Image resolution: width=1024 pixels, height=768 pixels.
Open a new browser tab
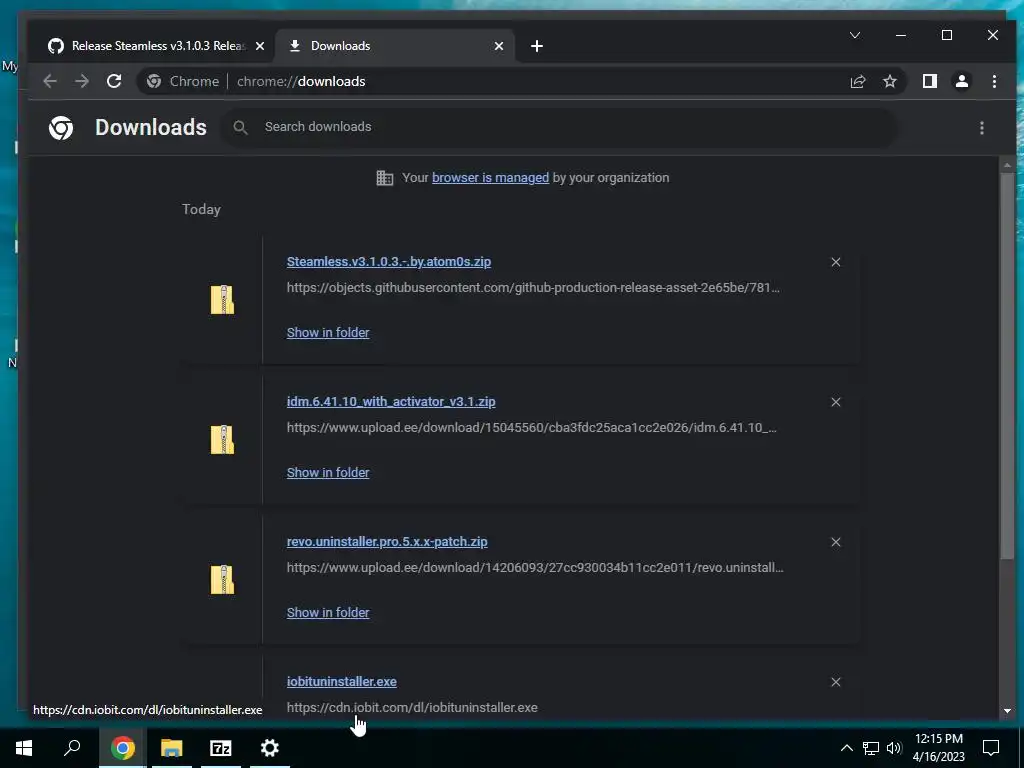(x=537, y=46)
